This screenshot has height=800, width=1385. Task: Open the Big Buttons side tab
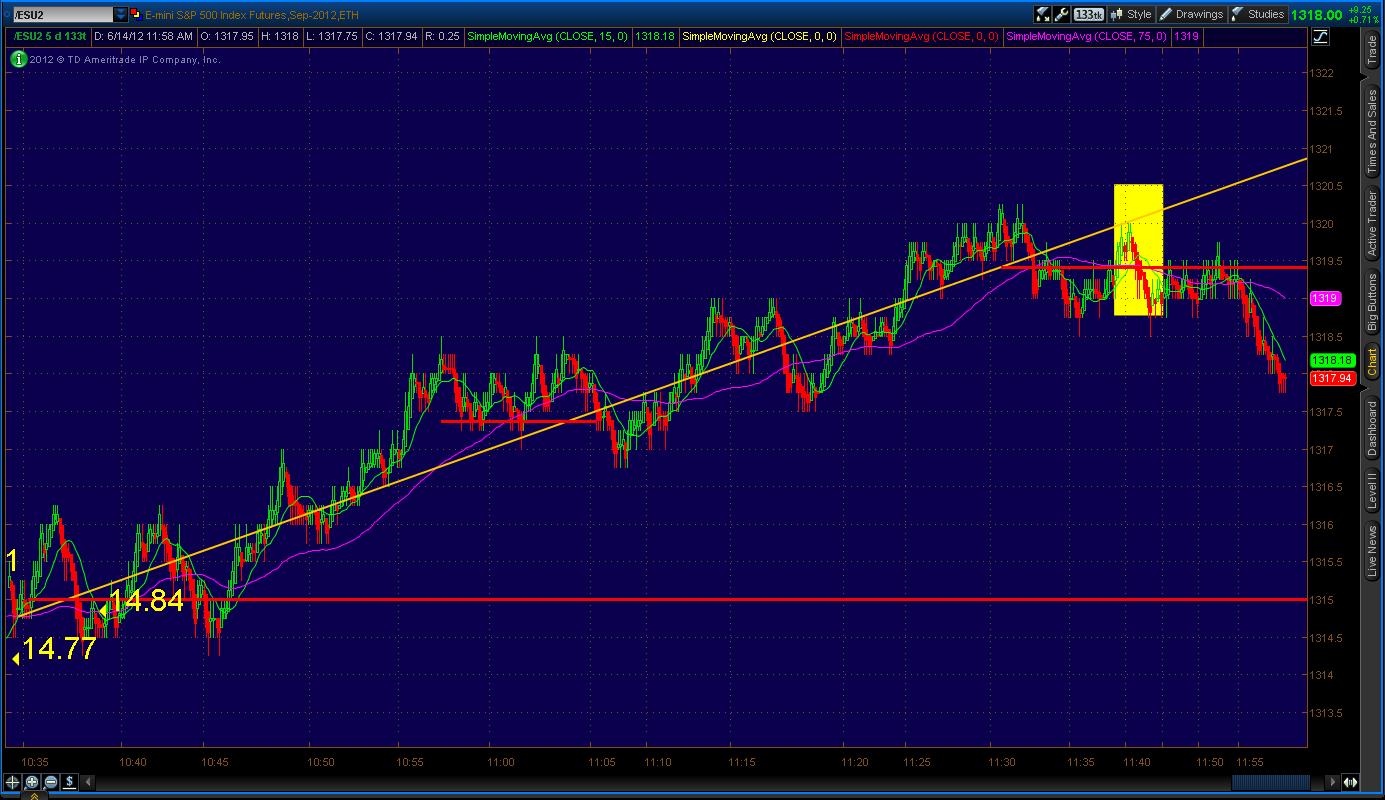pyautogui.click(x=1372, y=302)
